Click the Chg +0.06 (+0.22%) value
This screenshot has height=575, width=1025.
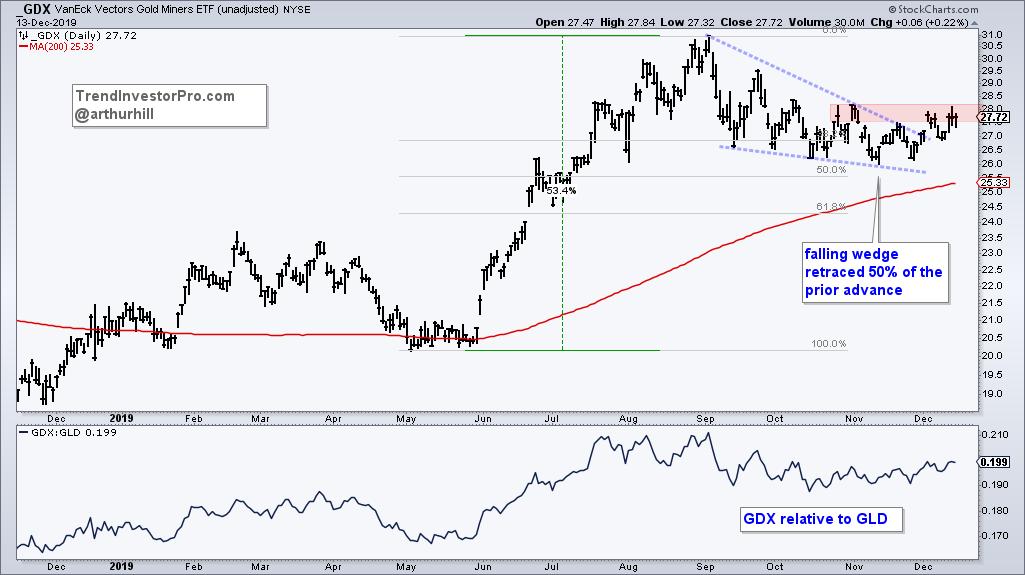(x=919, y=22)
